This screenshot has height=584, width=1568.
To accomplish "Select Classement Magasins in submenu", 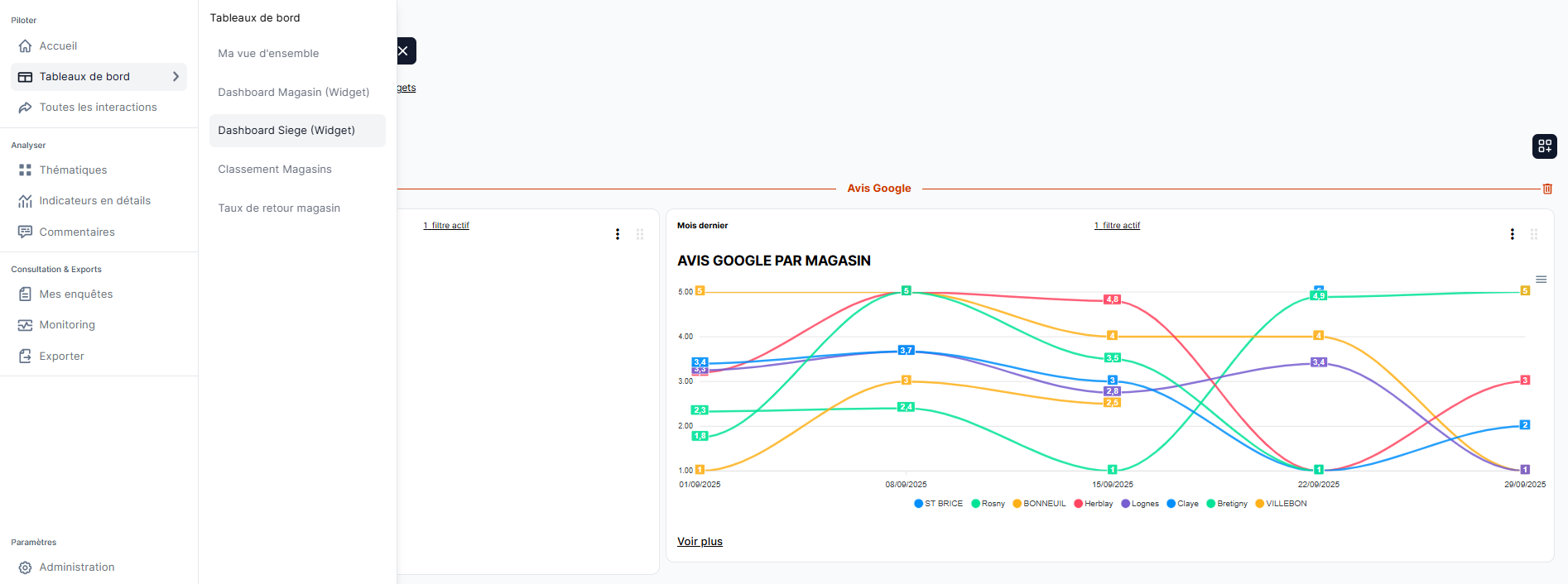I will [275, 169].
